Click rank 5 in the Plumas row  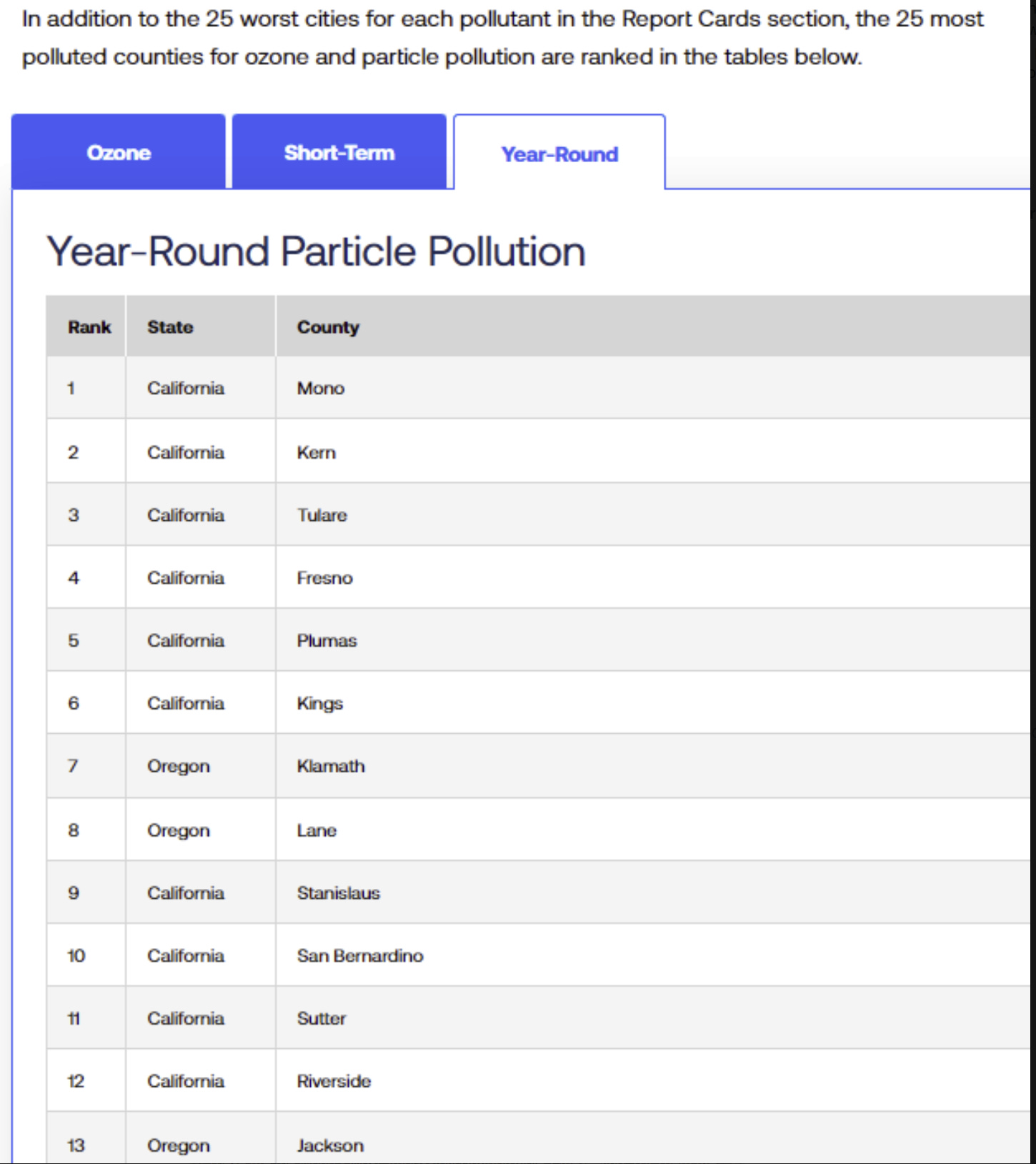pos(73,640)
